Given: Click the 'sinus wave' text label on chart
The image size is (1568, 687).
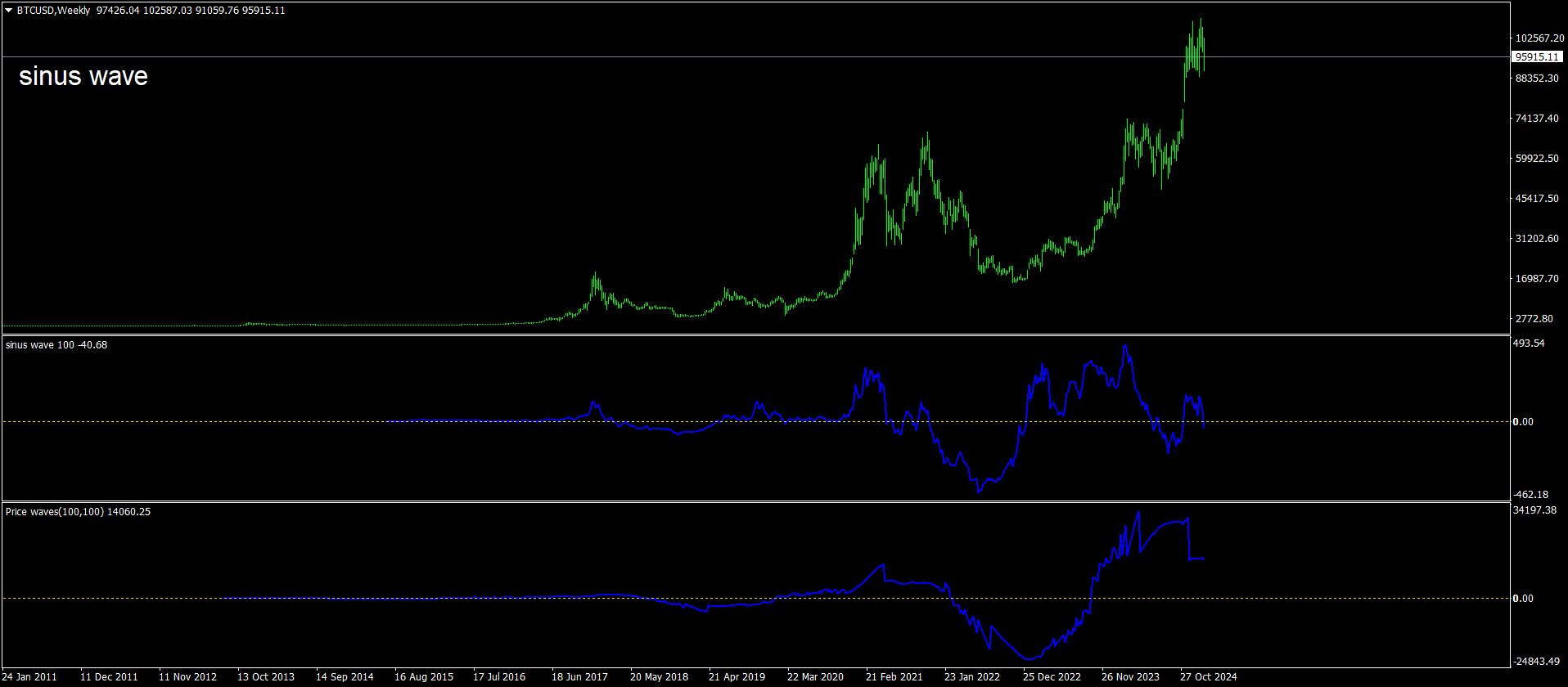Looking at the screenshot, I should coord(83,76).
